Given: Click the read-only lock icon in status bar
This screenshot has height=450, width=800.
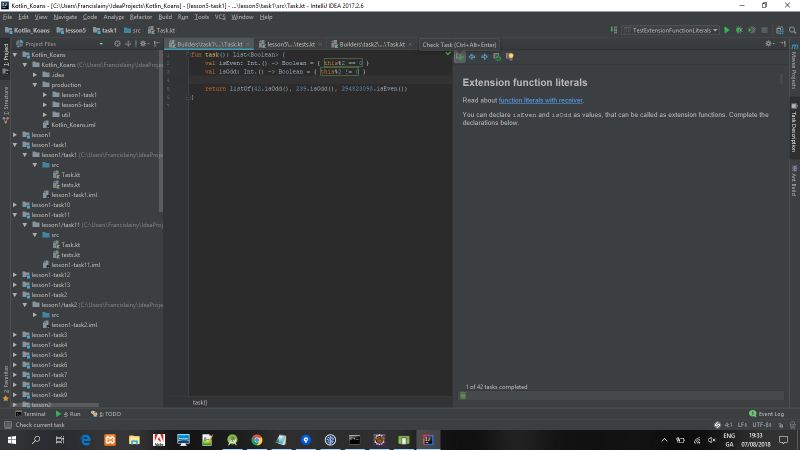Looking at the screenshot, I should [780, 424].
